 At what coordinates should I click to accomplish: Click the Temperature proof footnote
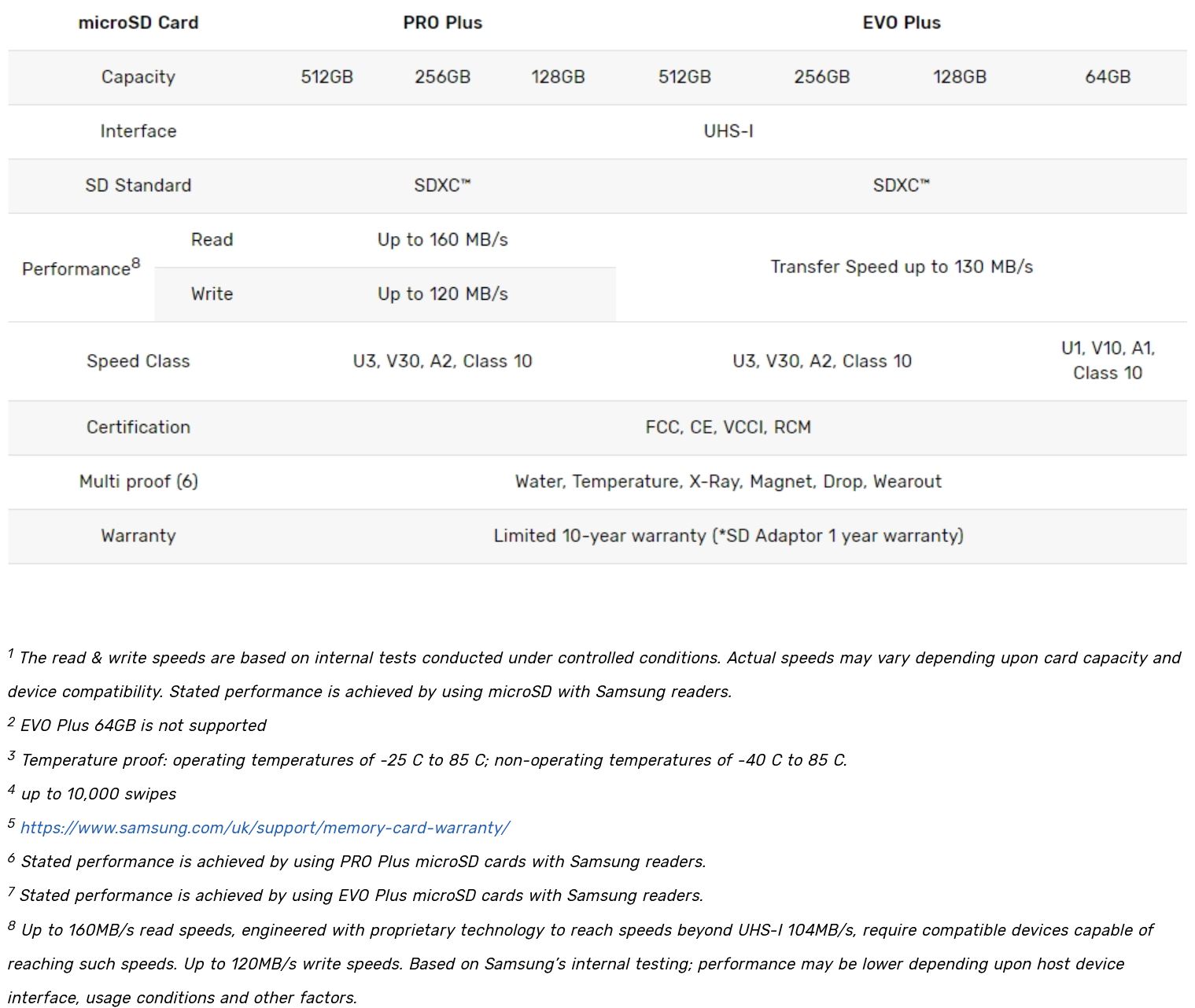click(x=428, y=760)
